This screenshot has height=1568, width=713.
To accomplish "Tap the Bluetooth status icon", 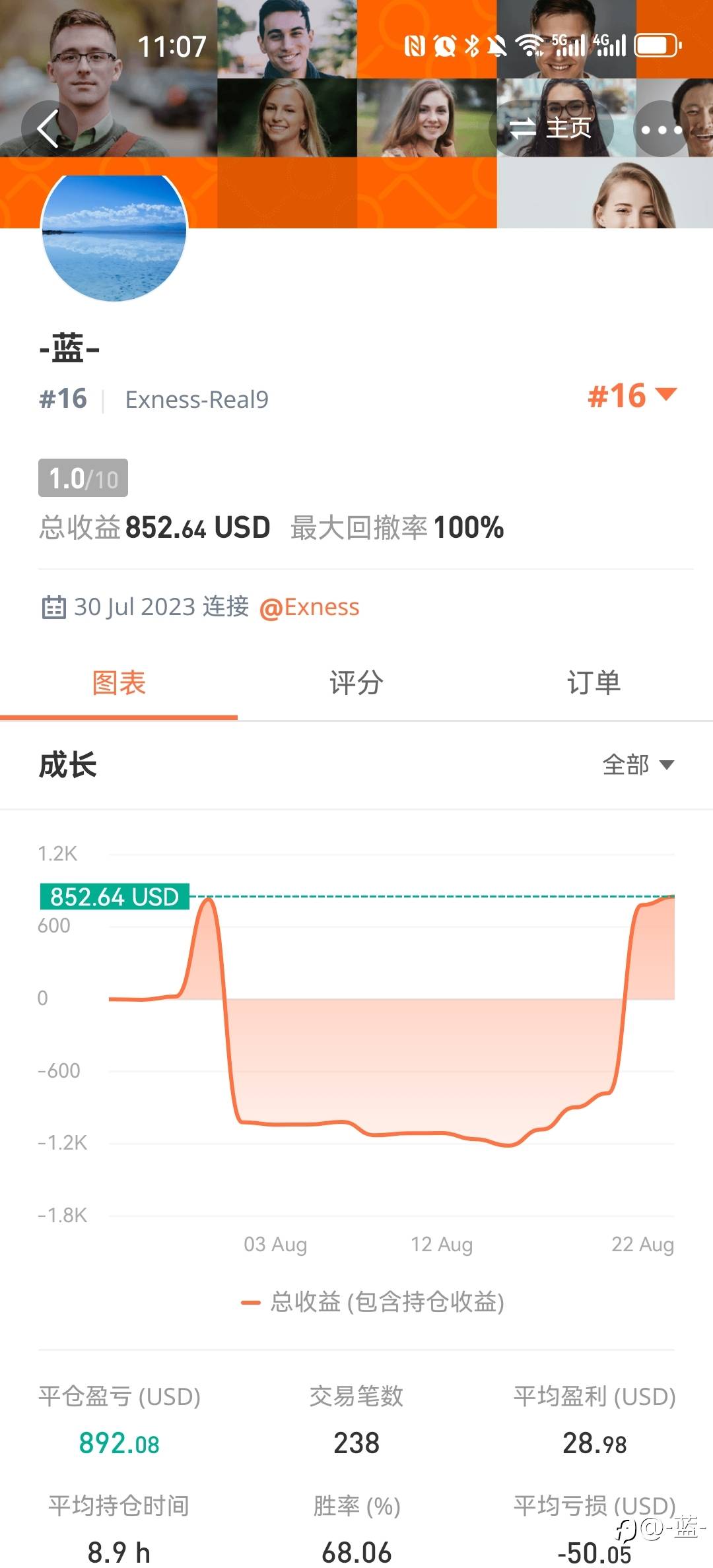I will (471, 46).
